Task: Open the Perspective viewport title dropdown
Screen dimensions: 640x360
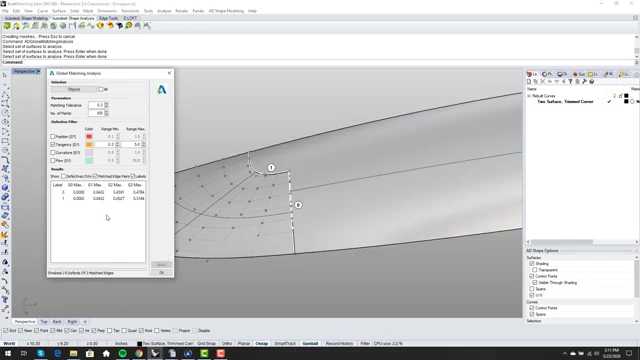Action: coord(38,71)
